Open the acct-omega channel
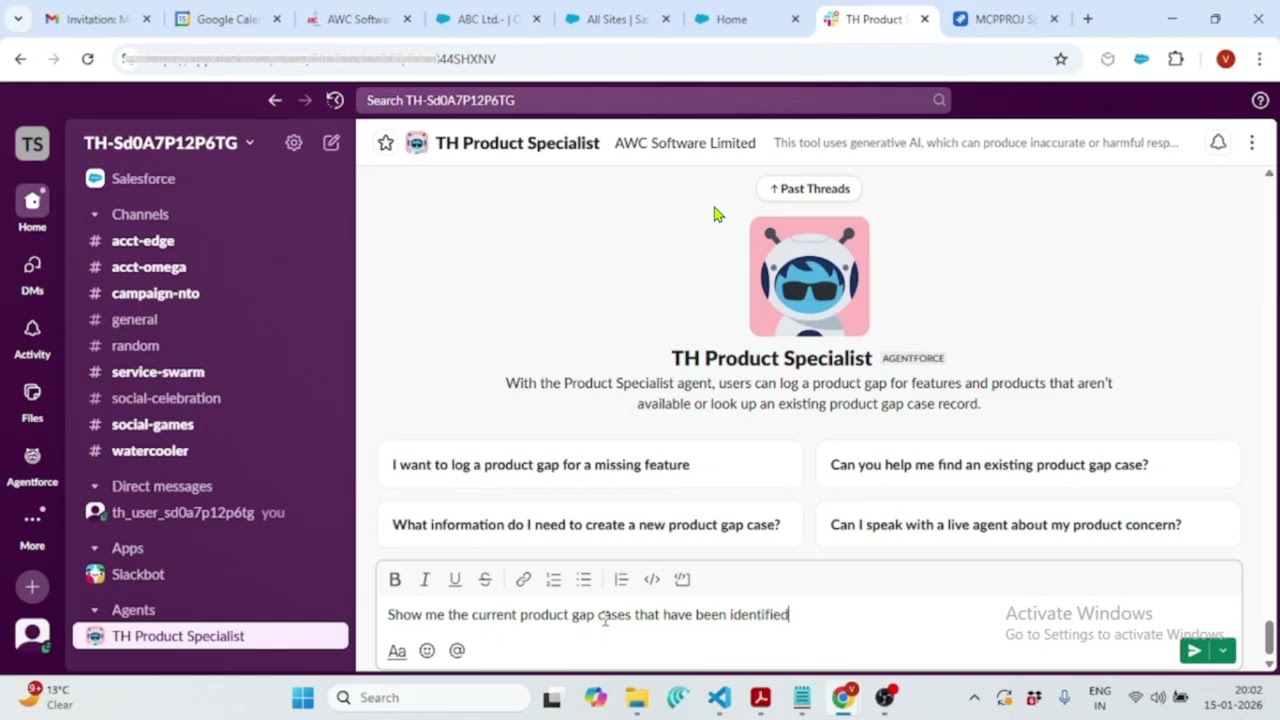The image size is (1280, 720). click(x=210, y=267)
